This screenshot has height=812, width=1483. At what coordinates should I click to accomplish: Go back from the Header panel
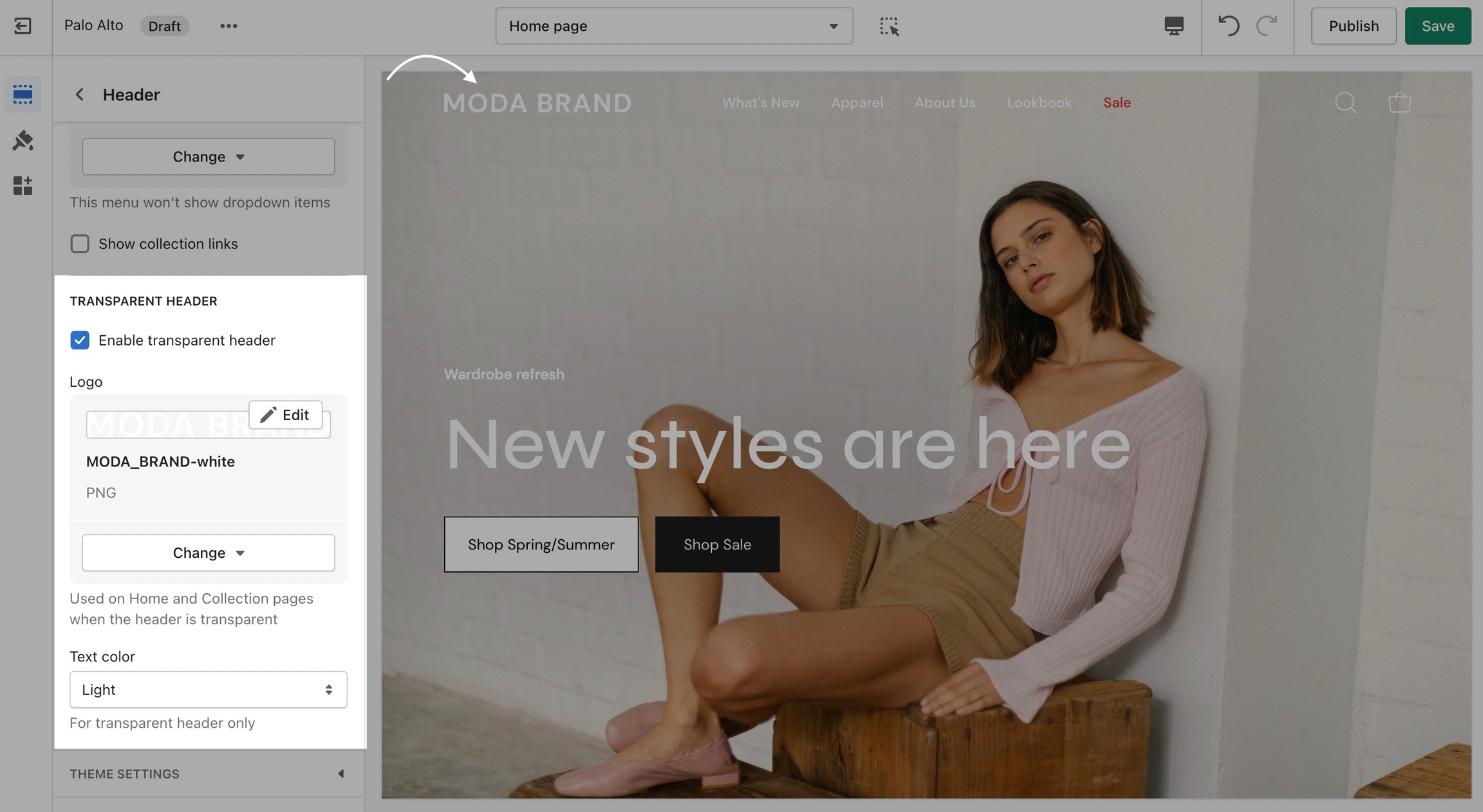pos(80,95)
